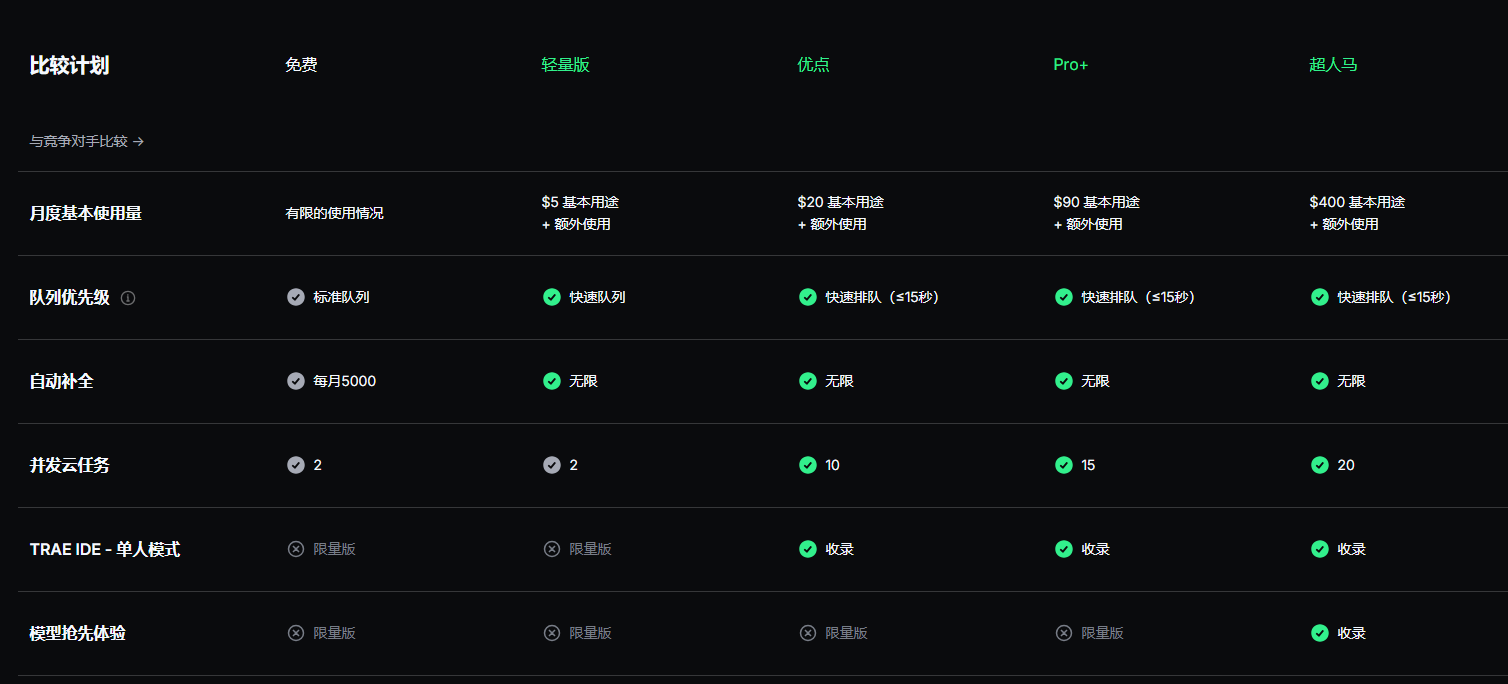Click the green check in 超人马 模型抢先体验 row
The image size is (1508, 684).
[1320, 633]
